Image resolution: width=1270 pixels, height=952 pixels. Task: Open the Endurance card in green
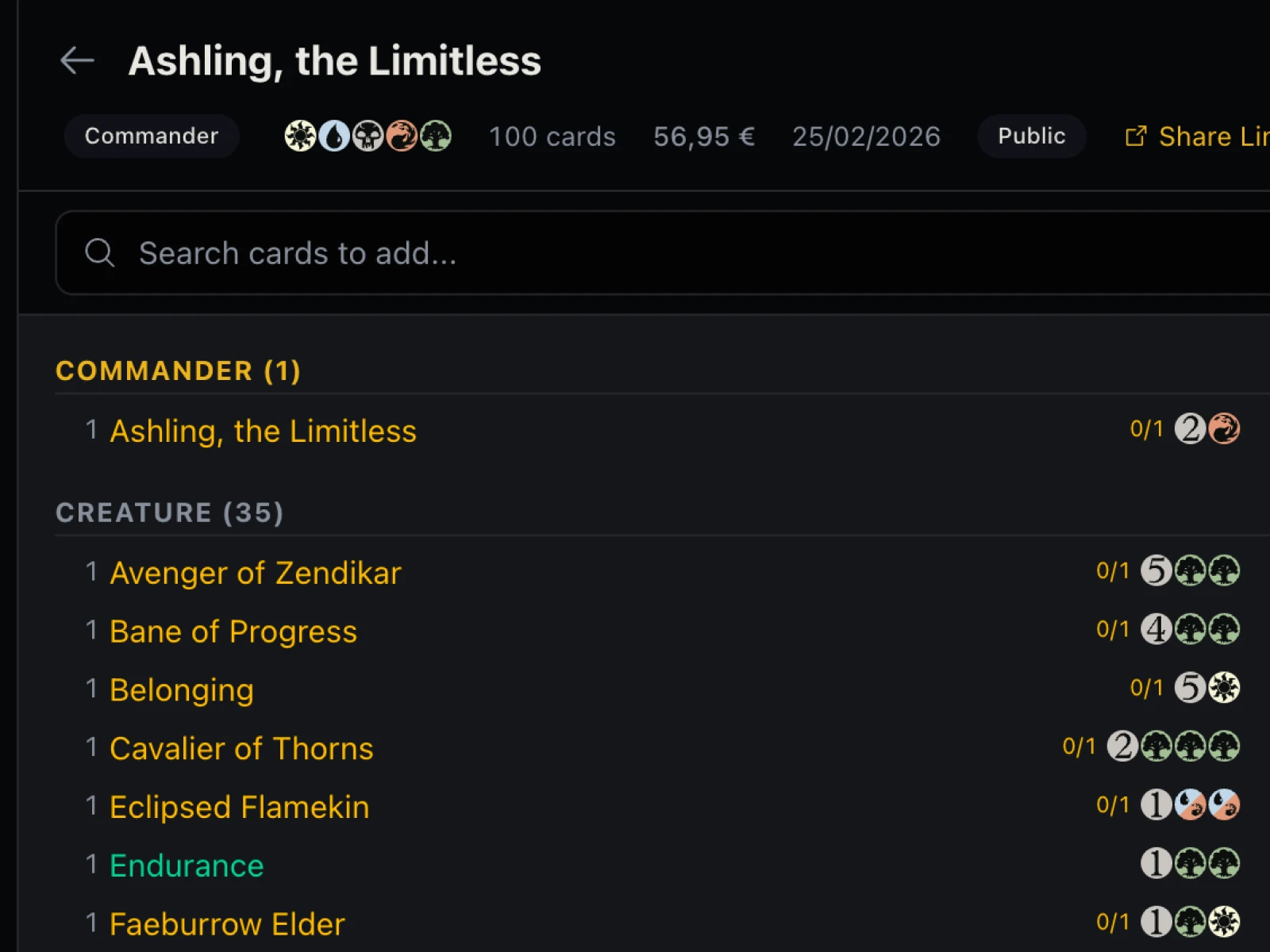pyautogui.click(x=187, y=866)
